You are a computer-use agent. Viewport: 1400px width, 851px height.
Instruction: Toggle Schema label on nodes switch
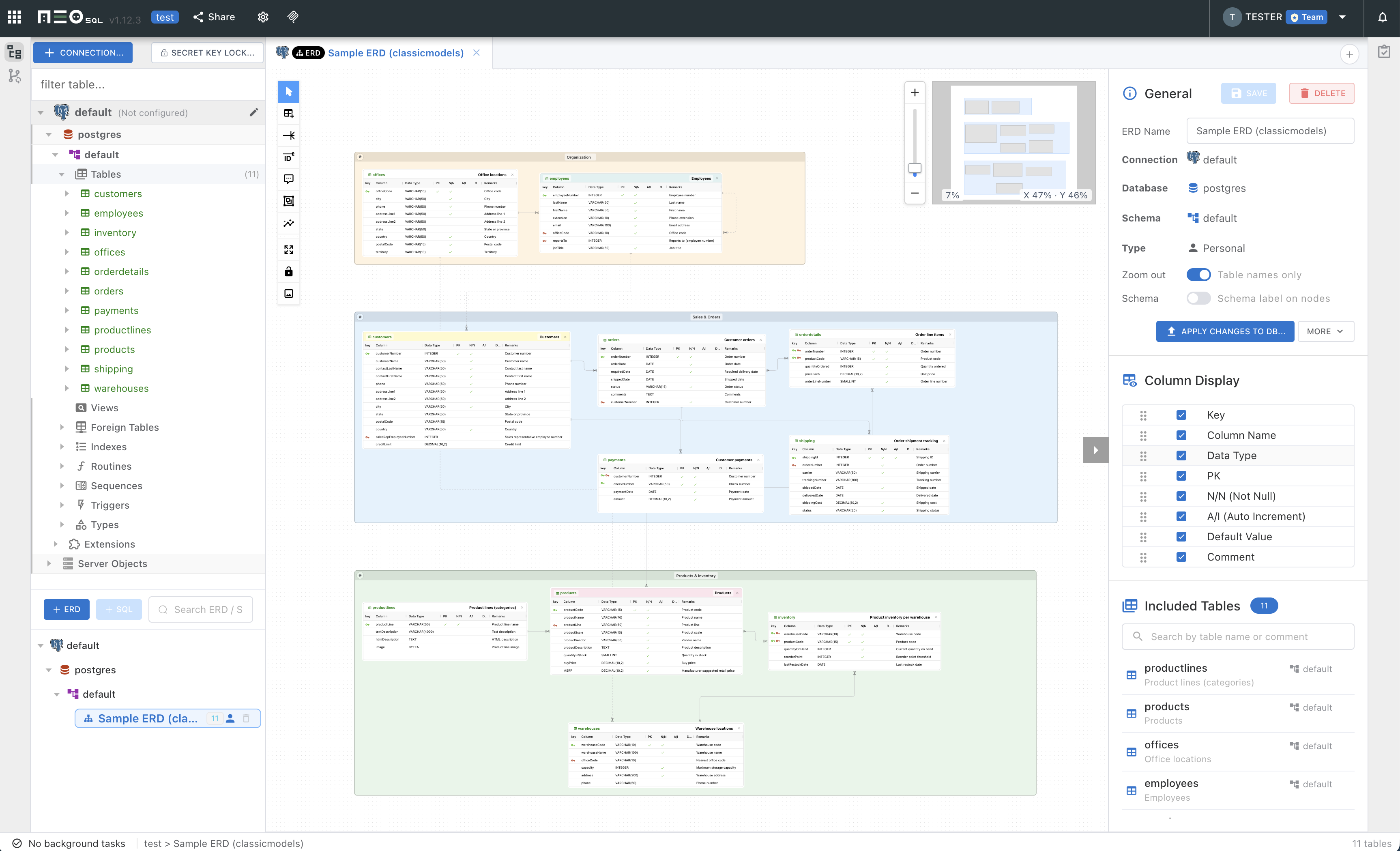(1198, 299)
